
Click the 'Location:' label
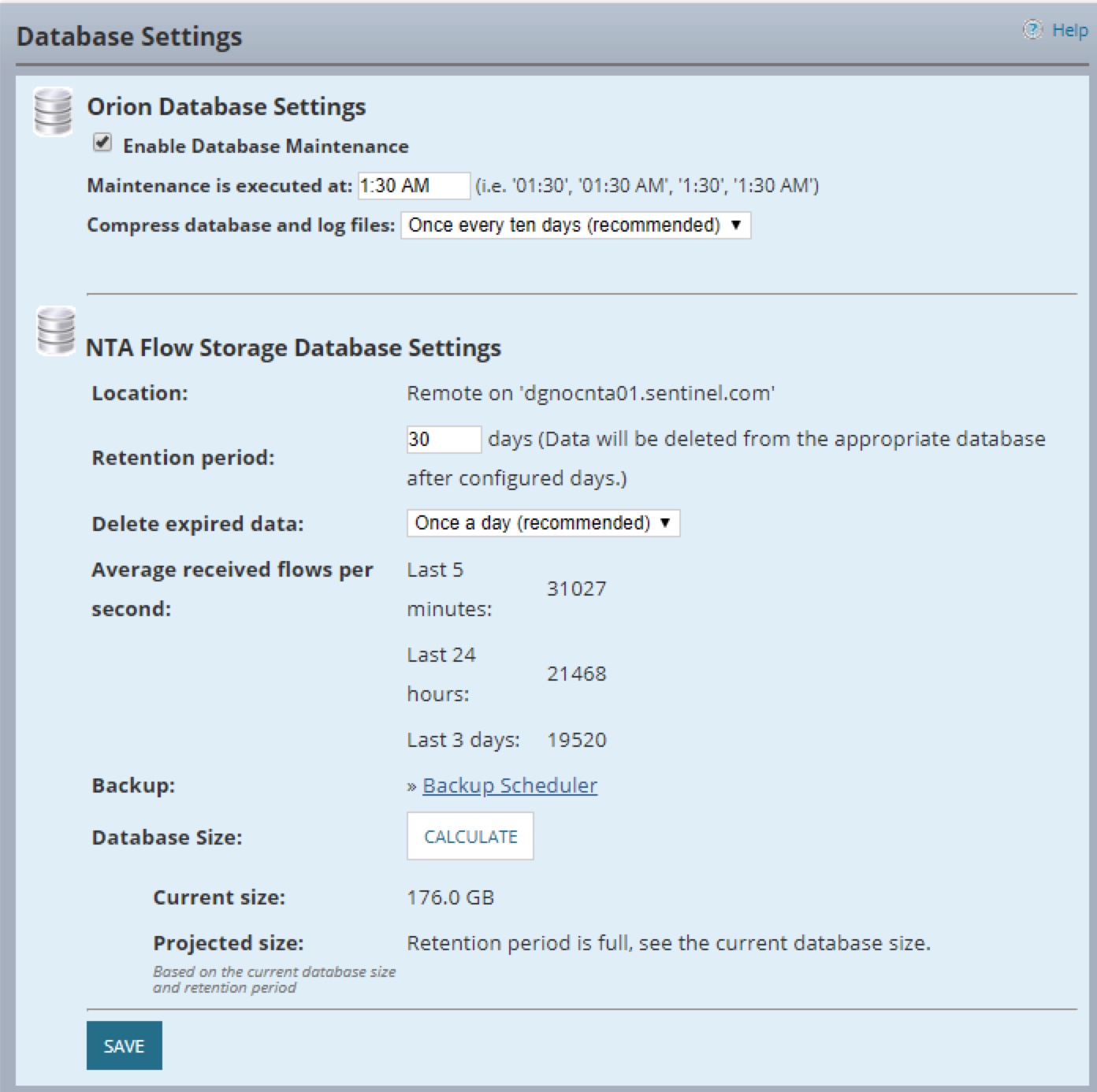pyautogui.click(x=140, y=393)
